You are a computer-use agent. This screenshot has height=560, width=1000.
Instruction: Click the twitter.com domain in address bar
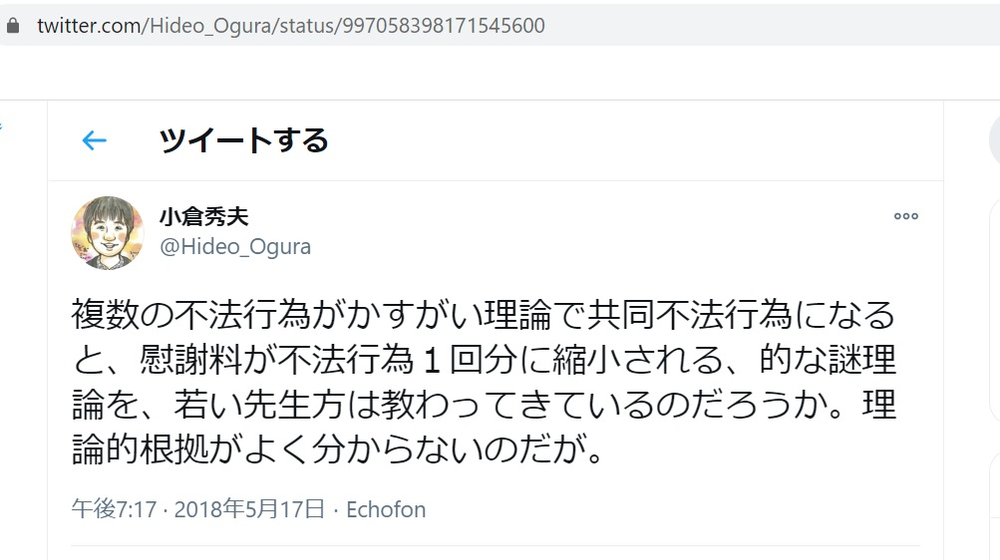pyautogui.click(x=90, y=26)
